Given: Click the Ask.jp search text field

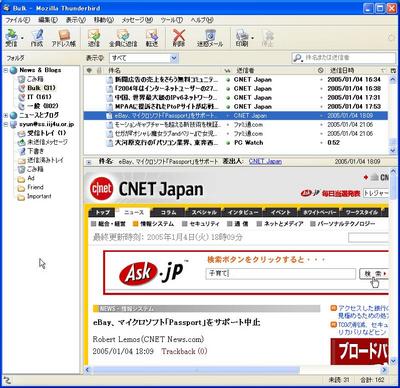Looking at the screenshot, I should (x=281, y=273).
